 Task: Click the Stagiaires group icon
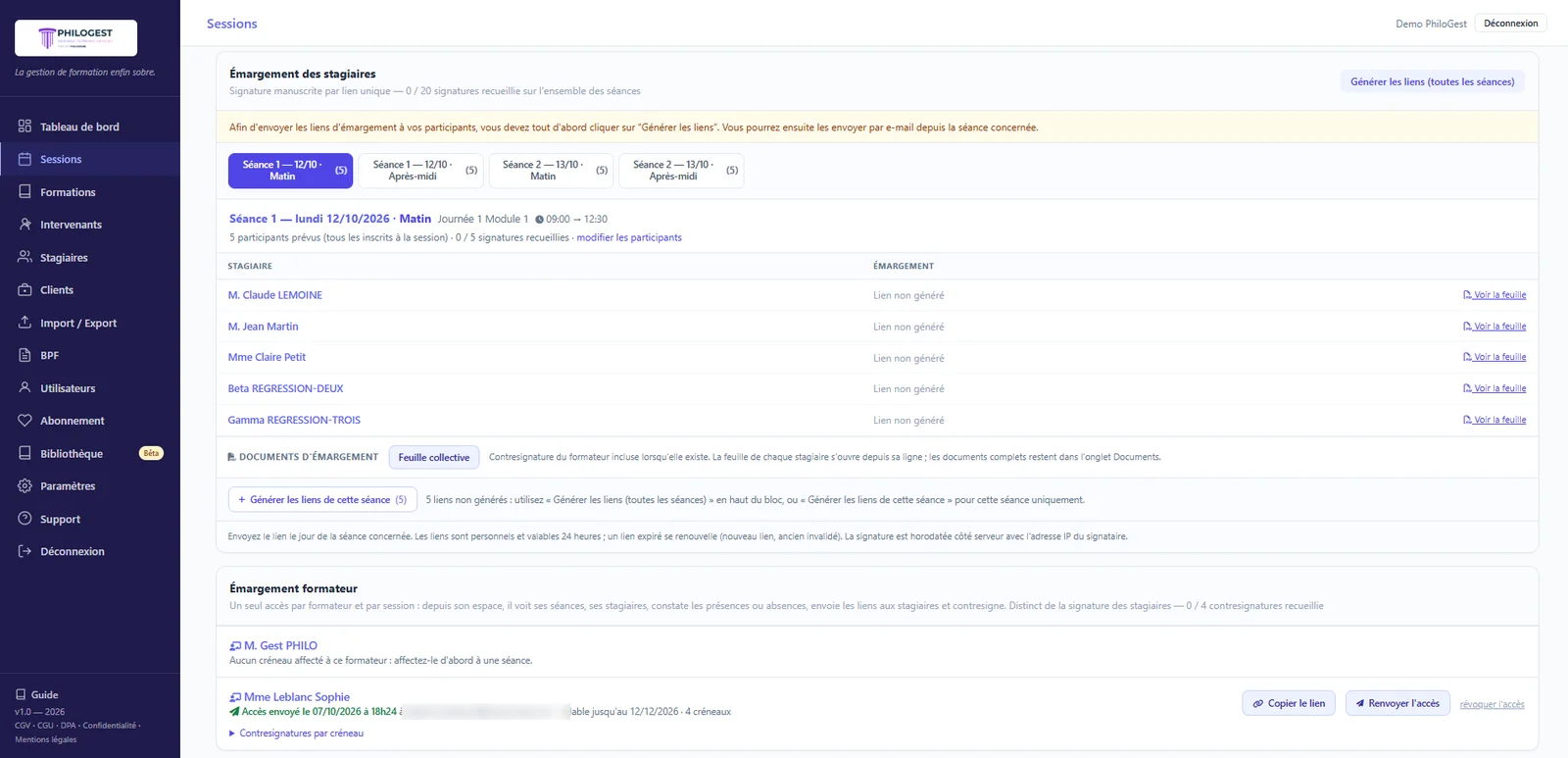click(24, 257)
